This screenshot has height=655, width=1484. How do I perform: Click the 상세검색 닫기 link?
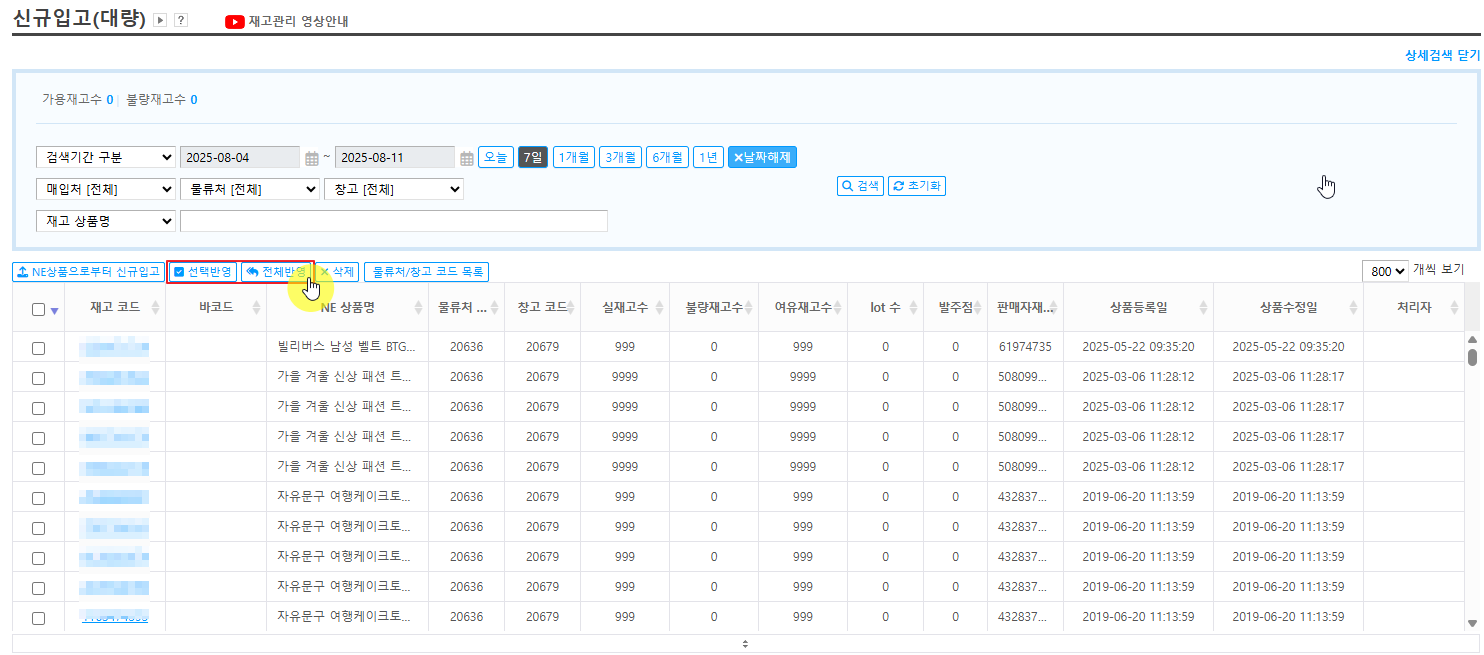coord(1442,55)
